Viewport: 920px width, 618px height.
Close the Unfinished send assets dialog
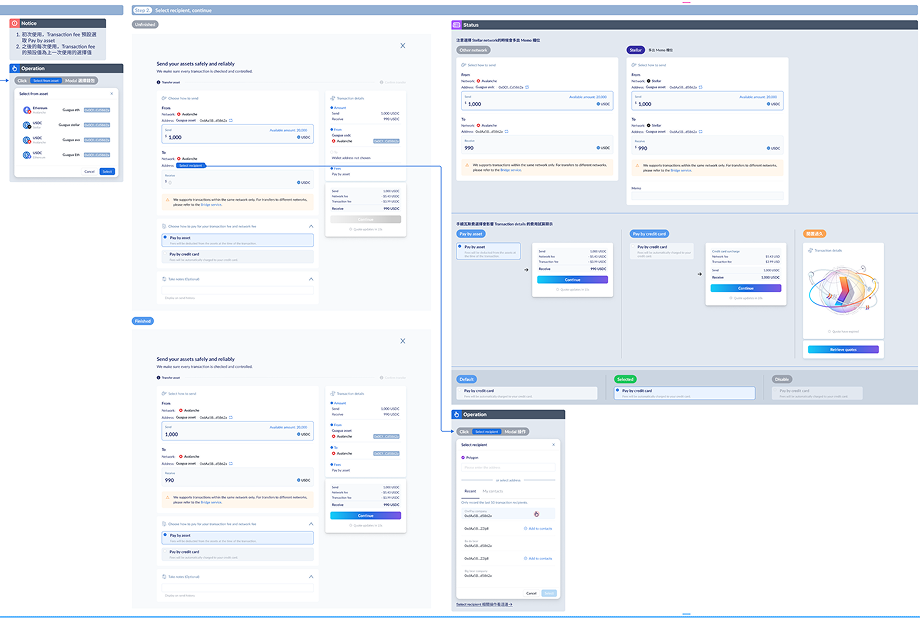402,46
